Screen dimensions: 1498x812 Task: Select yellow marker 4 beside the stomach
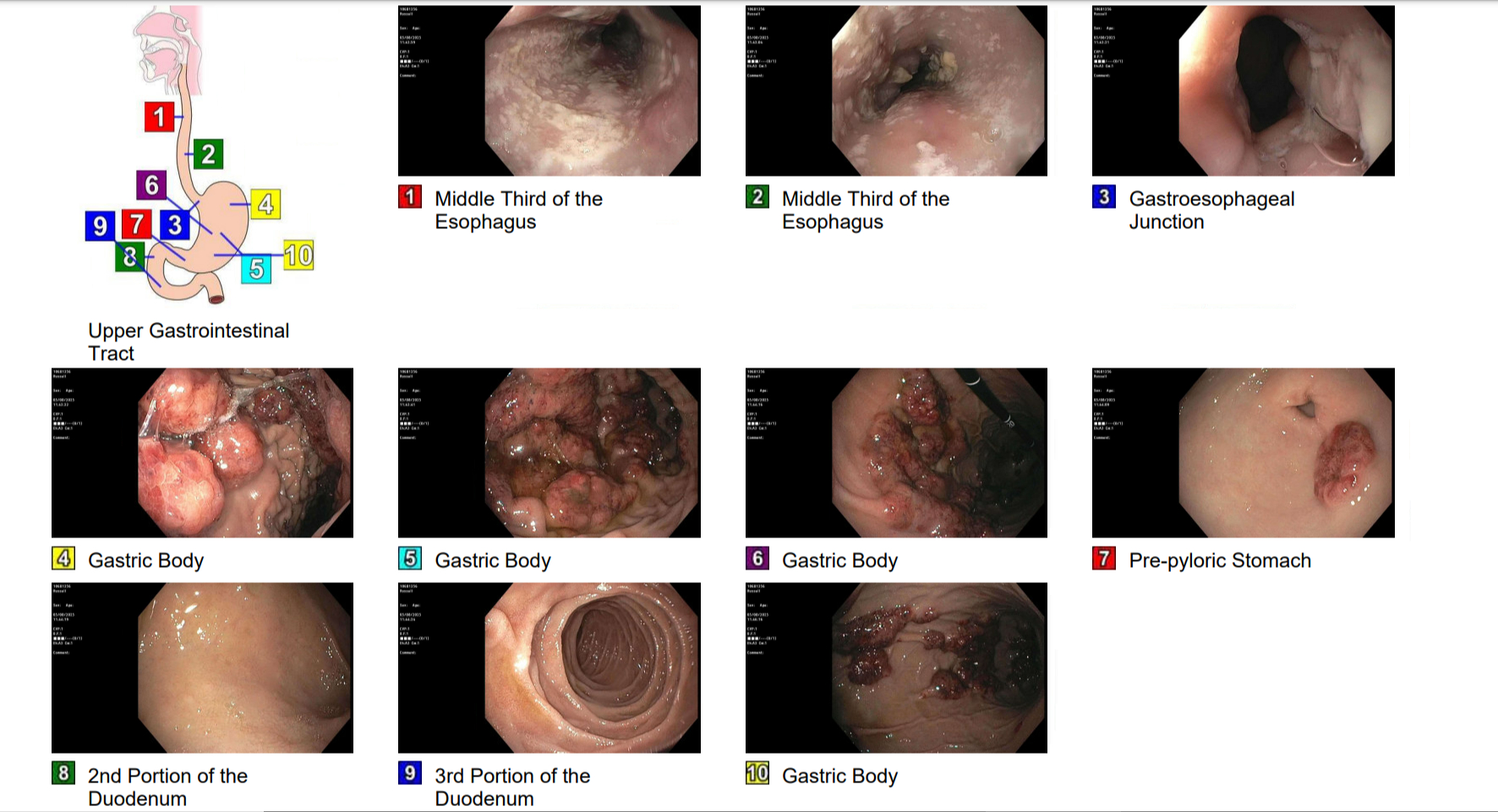[265, 204]
